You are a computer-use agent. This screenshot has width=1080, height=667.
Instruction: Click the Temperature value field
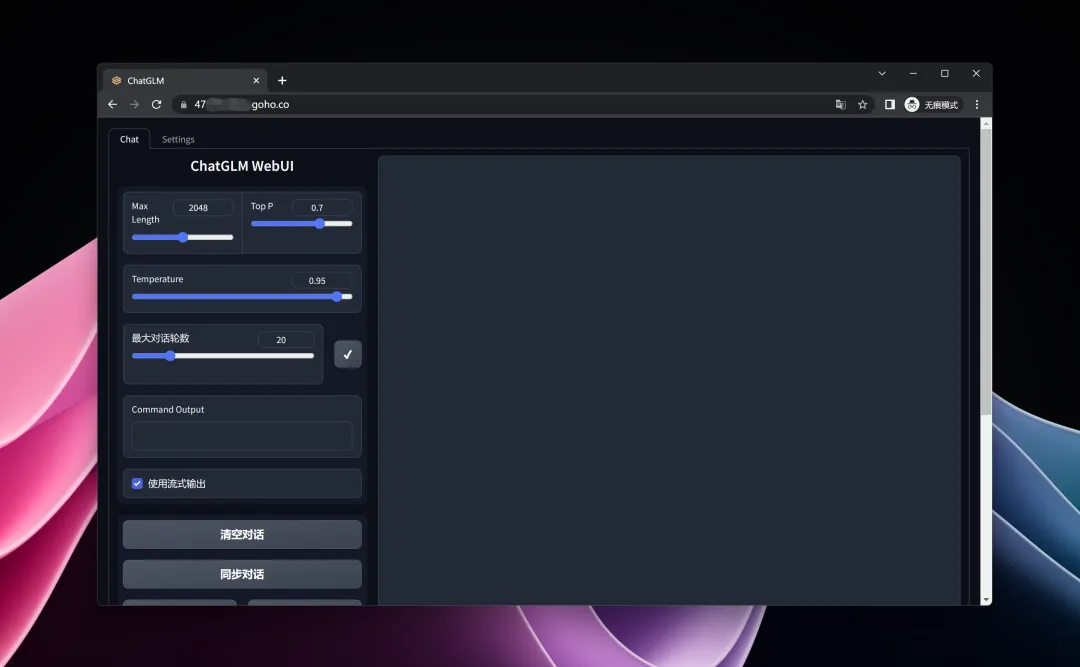[x=322, y=280]
